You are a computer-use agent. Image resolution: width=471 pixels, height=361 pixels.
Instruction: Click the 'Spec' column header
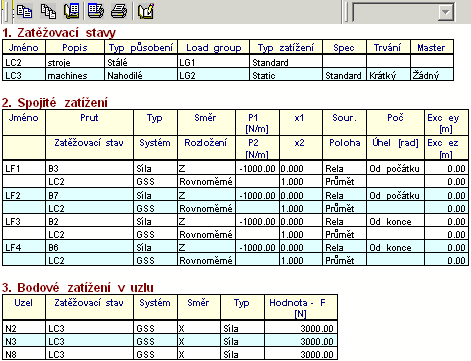pyautogui.click(x=344, y=48)
